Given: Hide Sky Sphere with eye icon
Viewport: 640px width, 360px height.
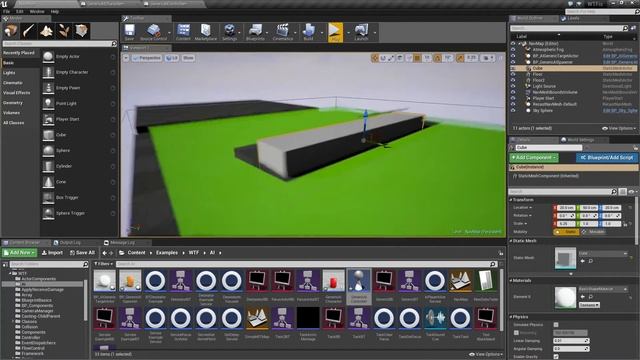Looking at the screenshot, I should point(513,110).
